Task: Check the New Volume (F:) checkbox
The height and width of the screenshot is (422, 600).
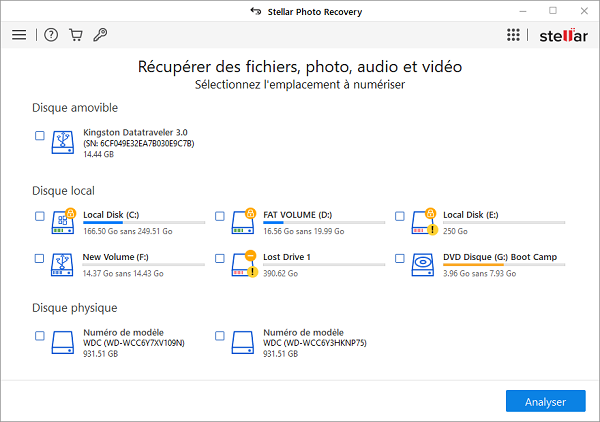Action: coord(39,258)
